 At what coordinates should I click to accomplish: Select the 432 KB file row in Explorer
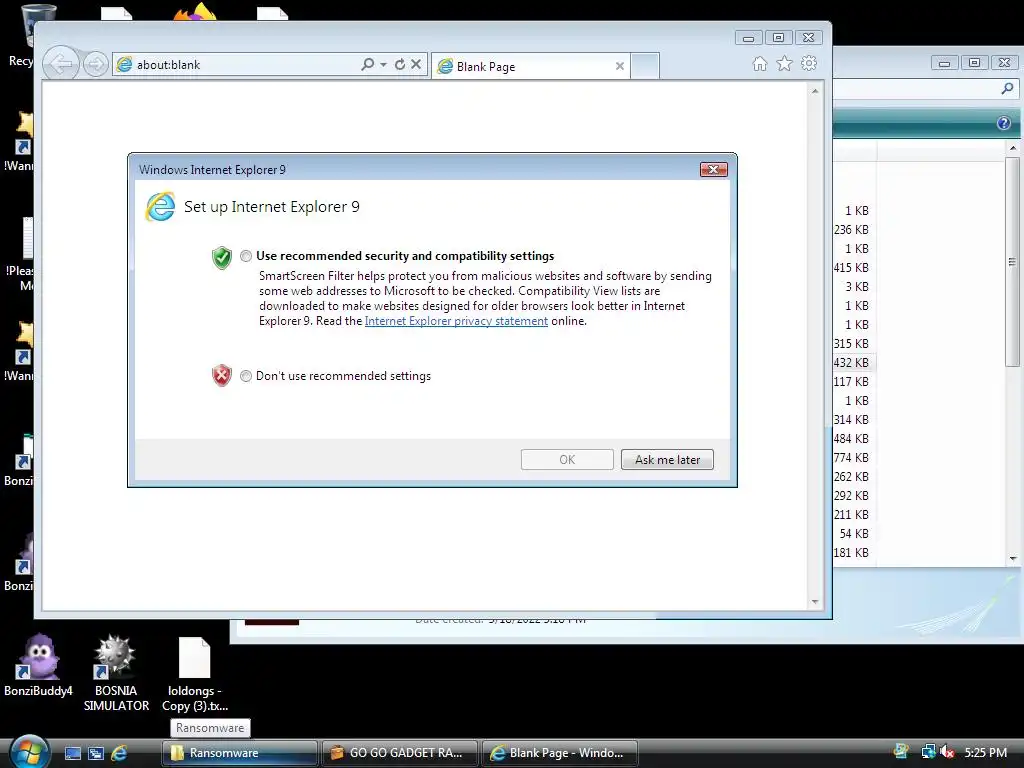pos(854,362)
